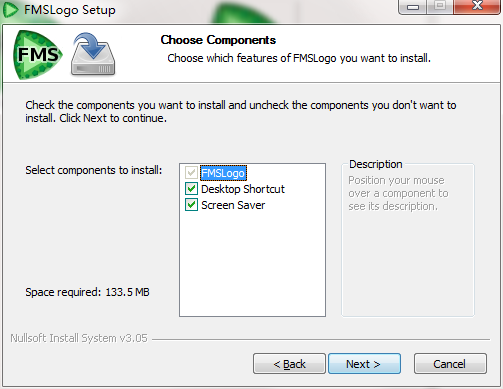
Task: Uncheck the Desktop Shortcut component
Action: [x=191, y=189]
